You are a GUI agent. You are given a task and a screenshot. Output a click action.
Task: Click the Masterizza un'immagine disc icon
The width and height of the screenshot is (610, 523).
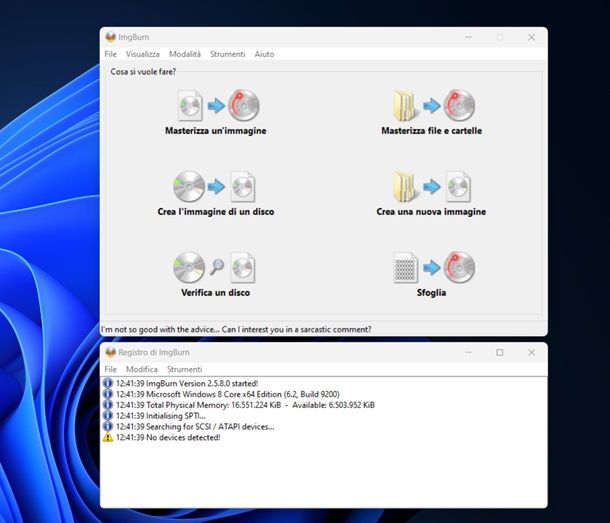pyautogui.click(x=244, y=105)
